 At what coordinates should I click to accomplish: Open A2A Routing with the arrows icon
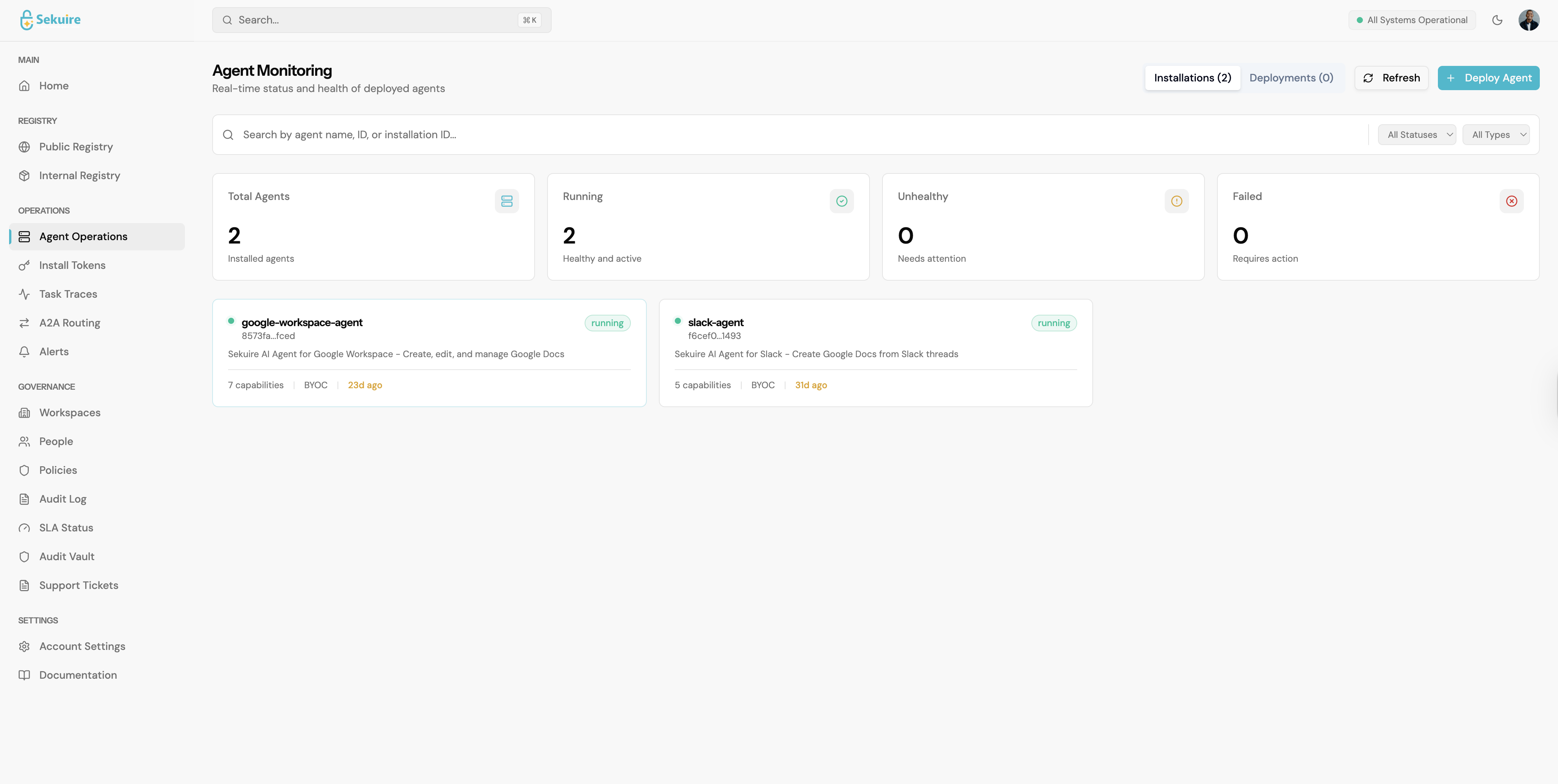pyautogui.click(x=24, y=322)
